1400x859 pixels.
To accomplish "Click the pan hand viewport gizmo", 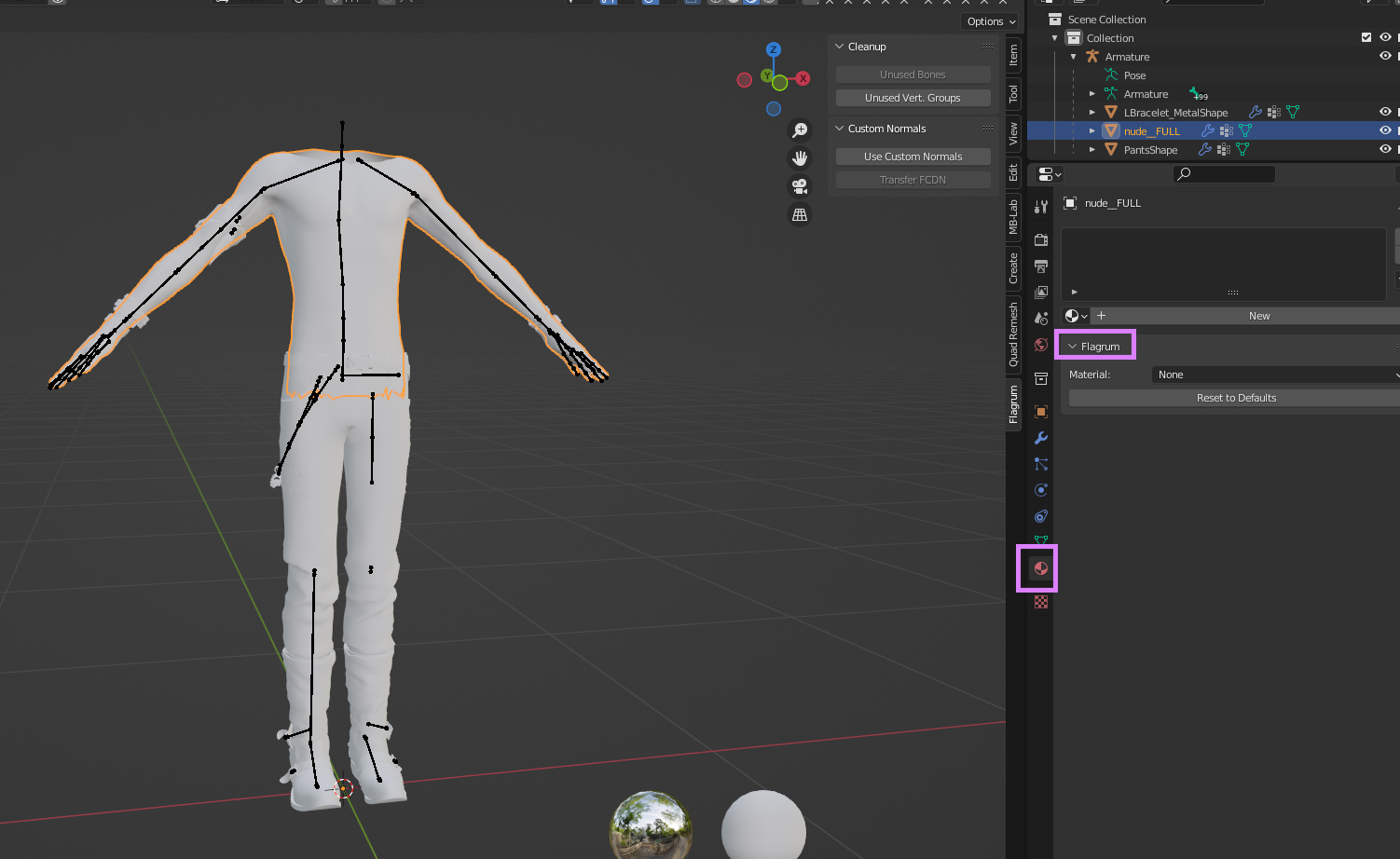I will tap(800, 158).
